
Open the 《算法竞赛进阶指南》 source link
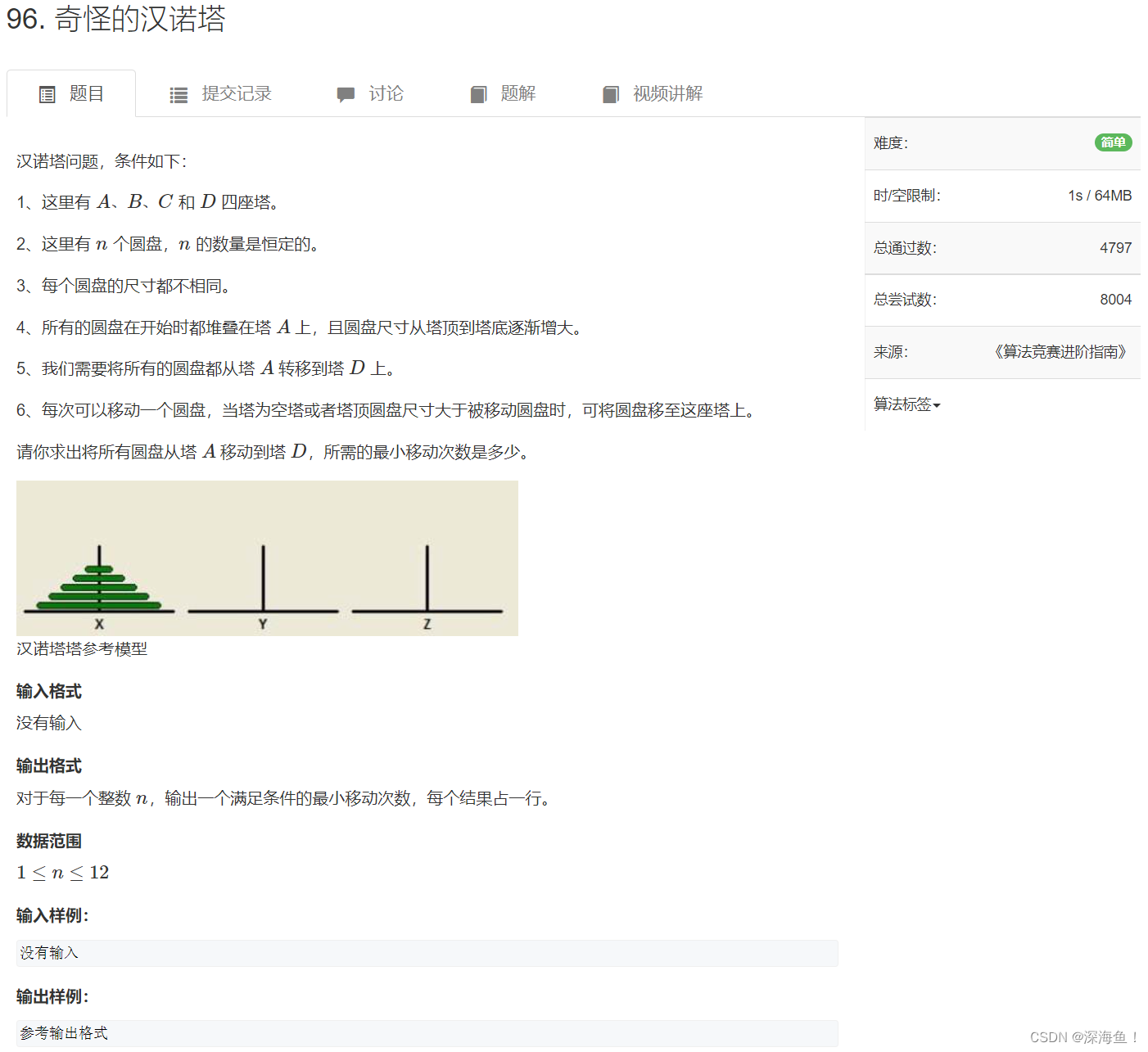coord(1060,352)
